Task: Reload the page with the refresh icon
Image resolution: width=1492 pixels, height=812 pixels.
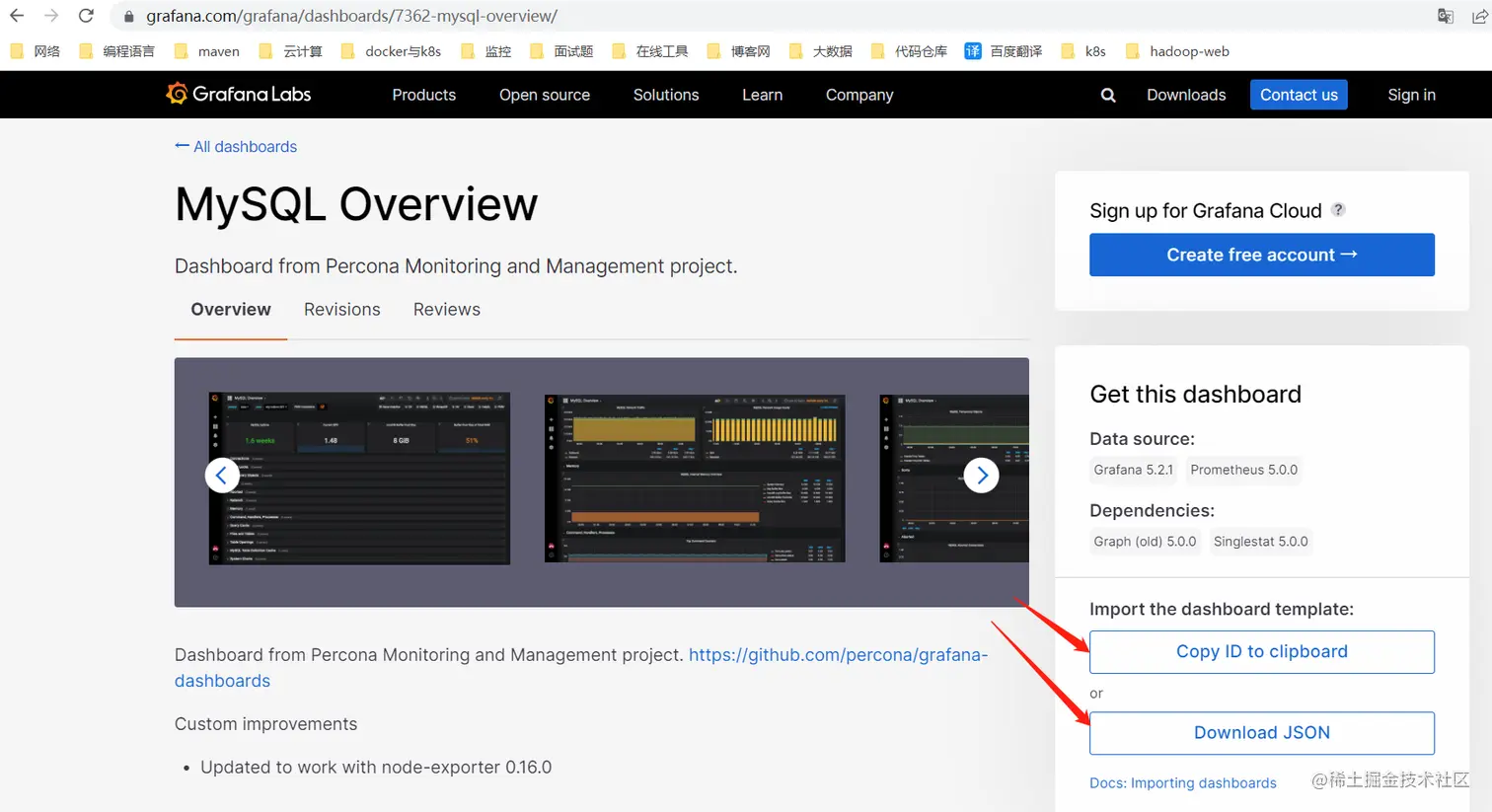Action: point(86,16)
